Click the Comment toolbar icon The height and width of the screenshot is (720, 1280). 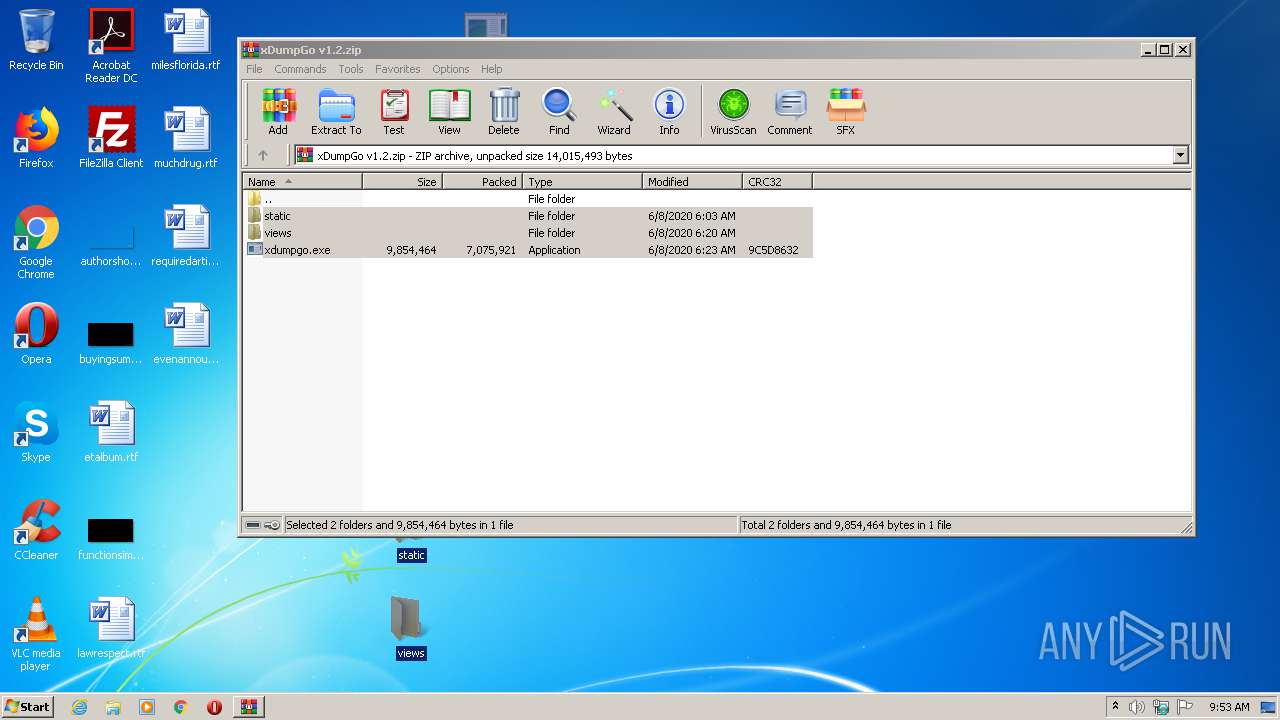[790, 111]
